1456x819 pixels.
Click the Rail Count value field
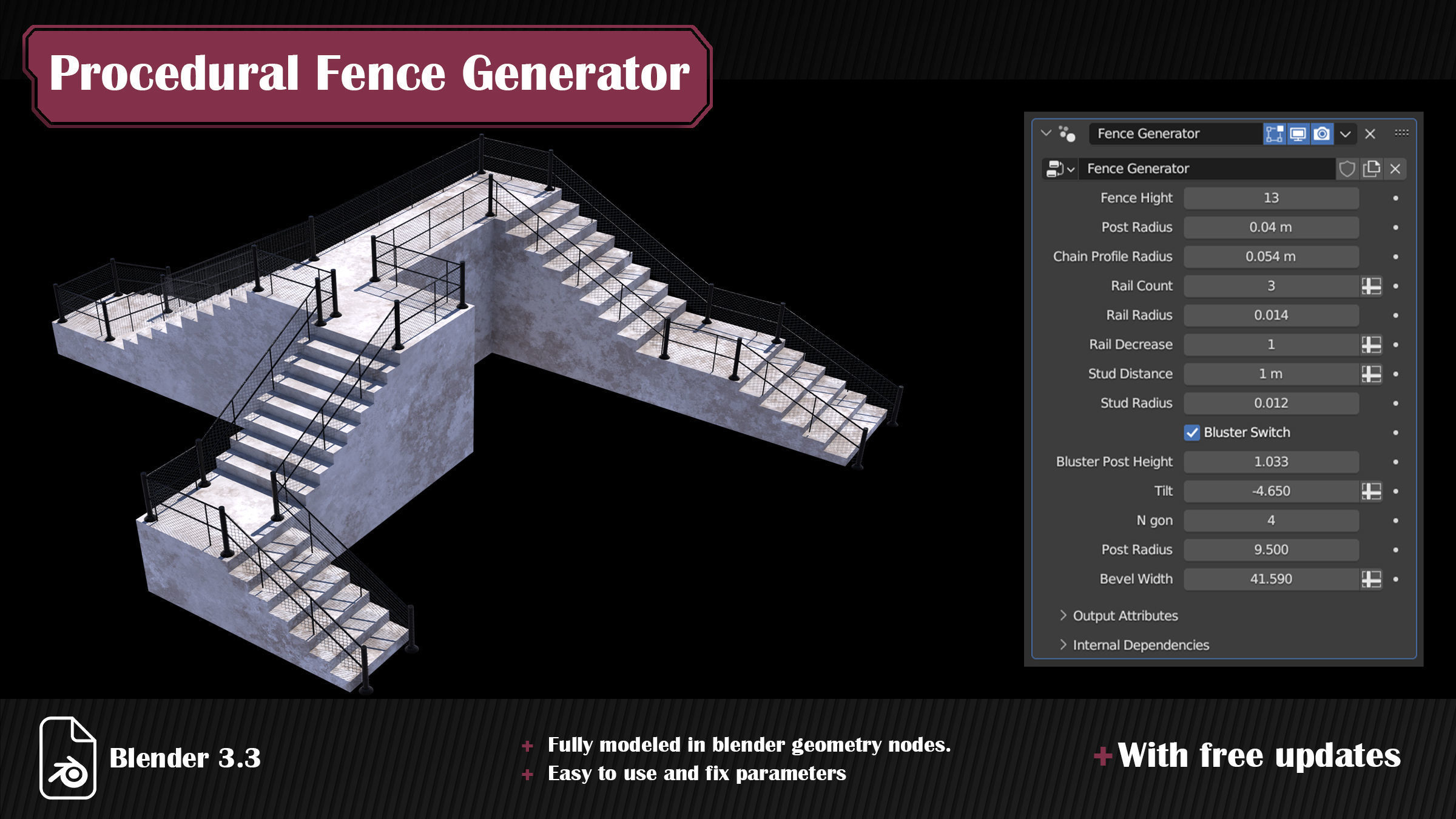pos(1271,286)
